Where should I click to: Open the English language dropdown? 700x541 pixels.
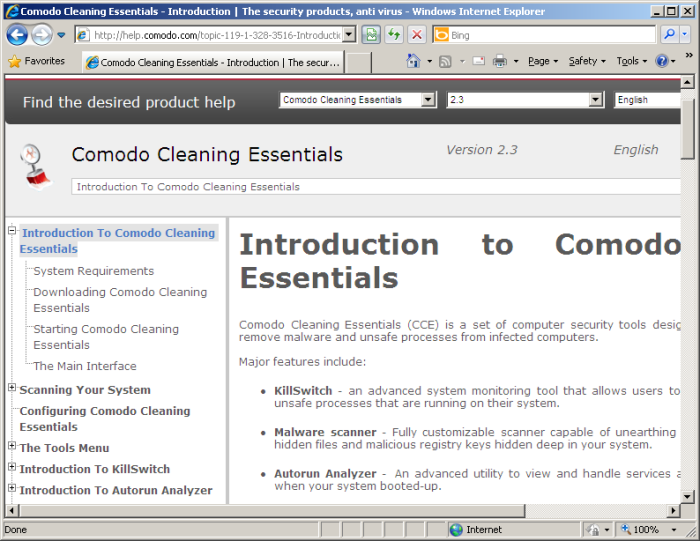coord(647,100)
